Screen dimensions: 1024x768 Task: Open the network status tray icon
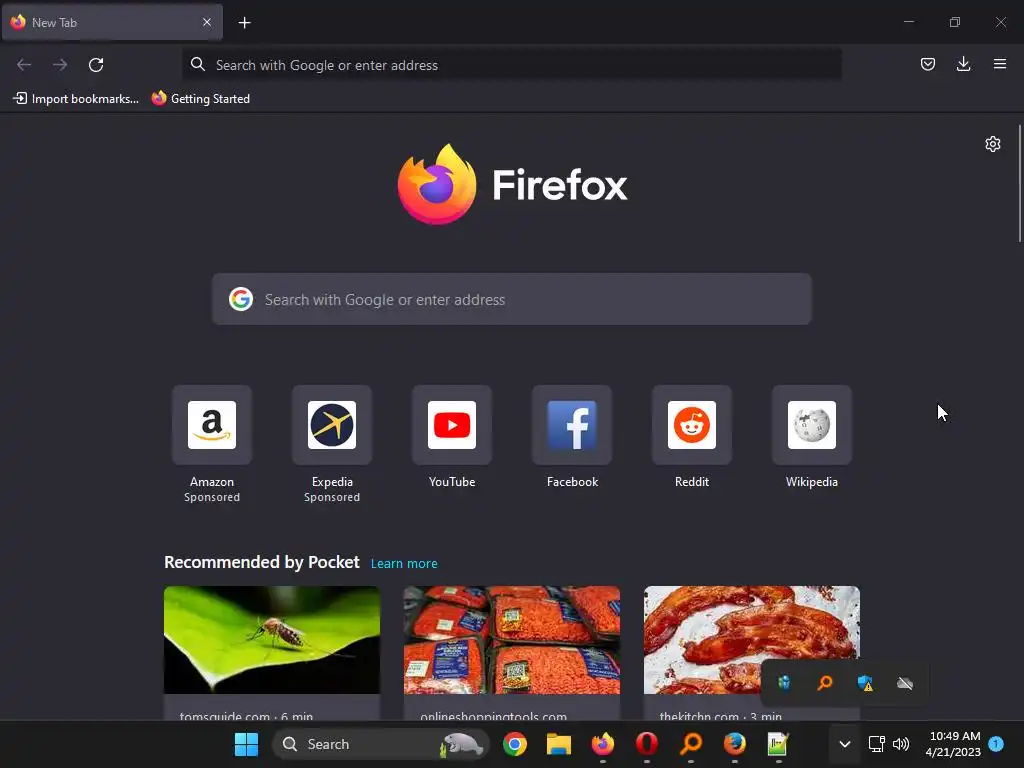(x=876, y=744)
